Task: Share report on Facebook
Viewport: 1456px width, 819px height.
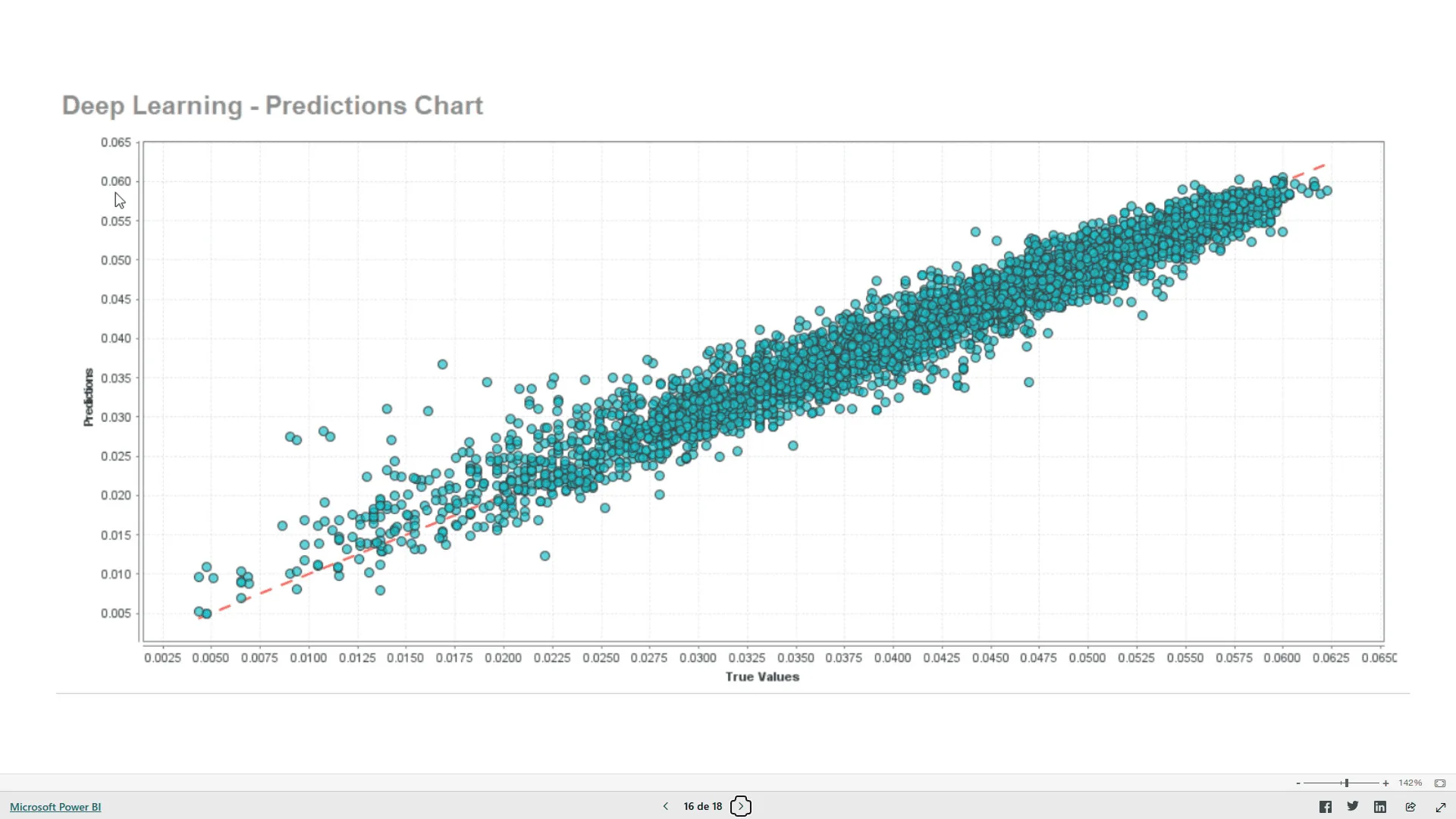Action: (x=1325, y=807)
